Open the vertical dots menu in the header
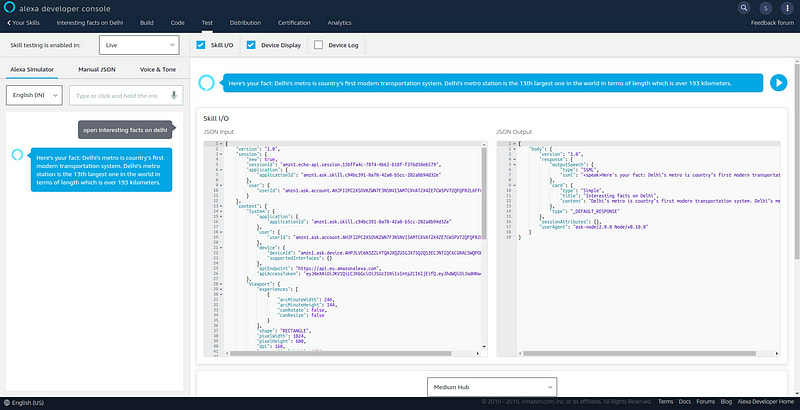Viewport: 800px width, 410px height. pyautogui.click(x=787, y=8)
